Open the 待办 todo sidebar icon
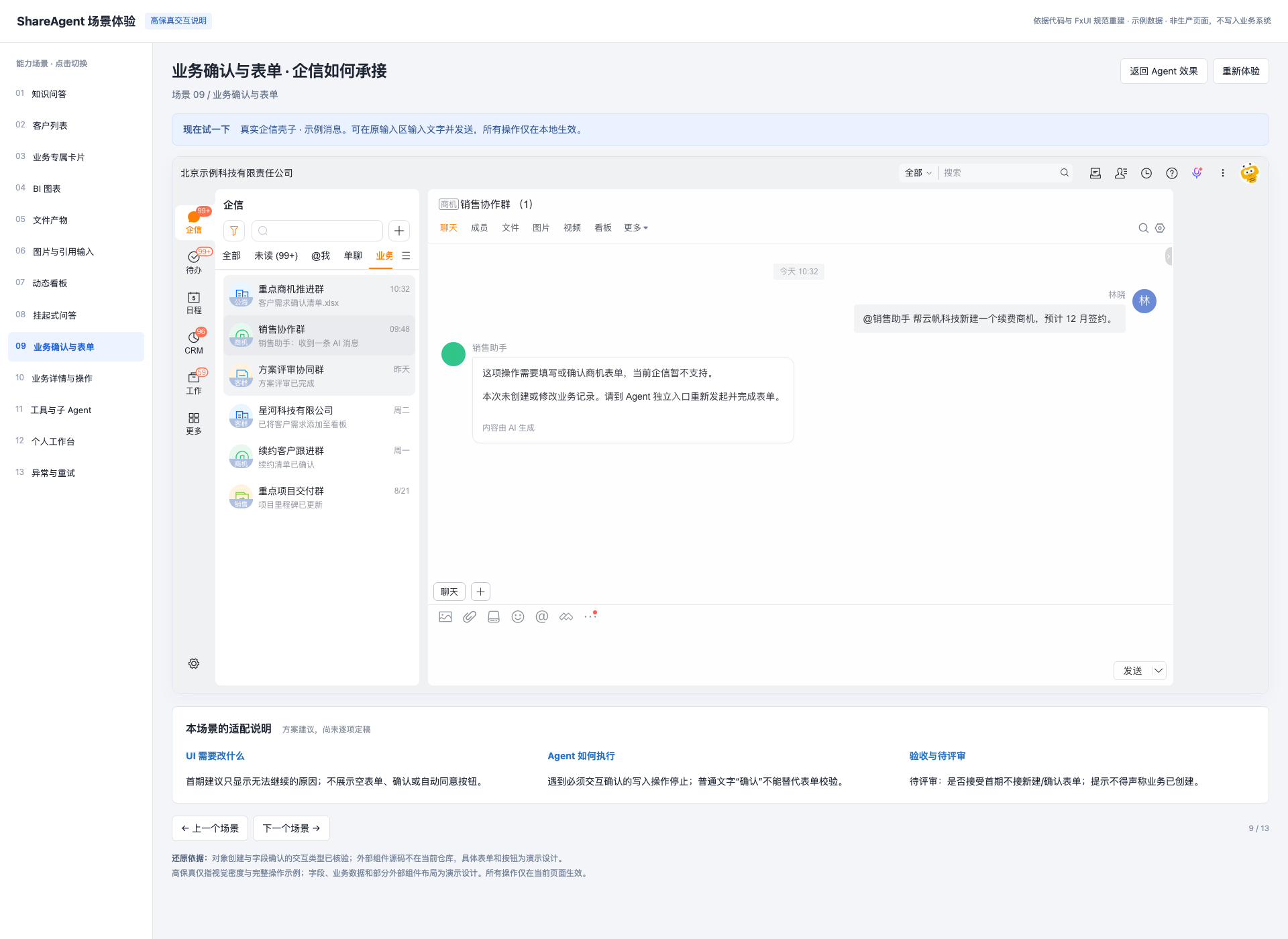The image size is (1288, 939). [194, 262]
